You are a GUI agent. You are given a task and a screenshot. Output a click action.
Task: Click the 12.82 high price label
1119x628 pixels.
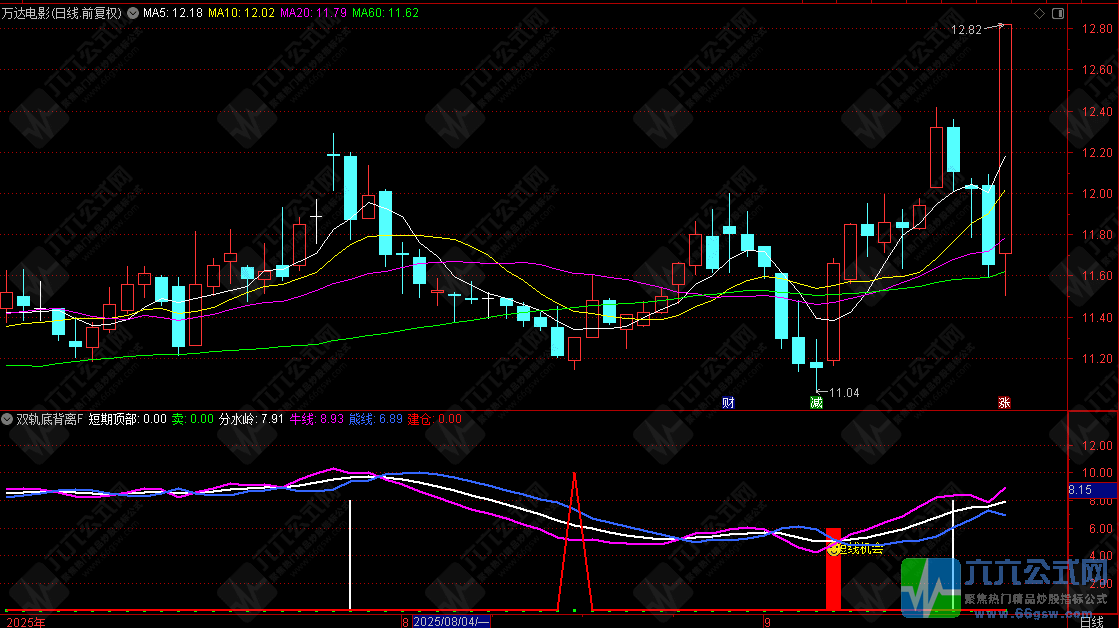click(x=966, y=30)
